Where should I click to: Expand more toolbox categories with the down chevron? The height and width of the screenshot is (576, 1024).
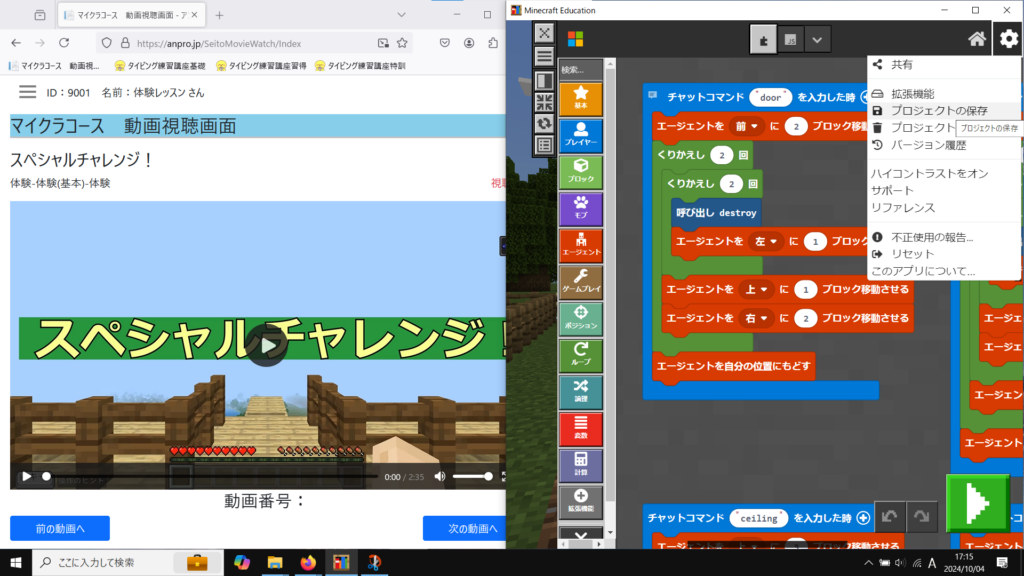(x=581, y=536)
